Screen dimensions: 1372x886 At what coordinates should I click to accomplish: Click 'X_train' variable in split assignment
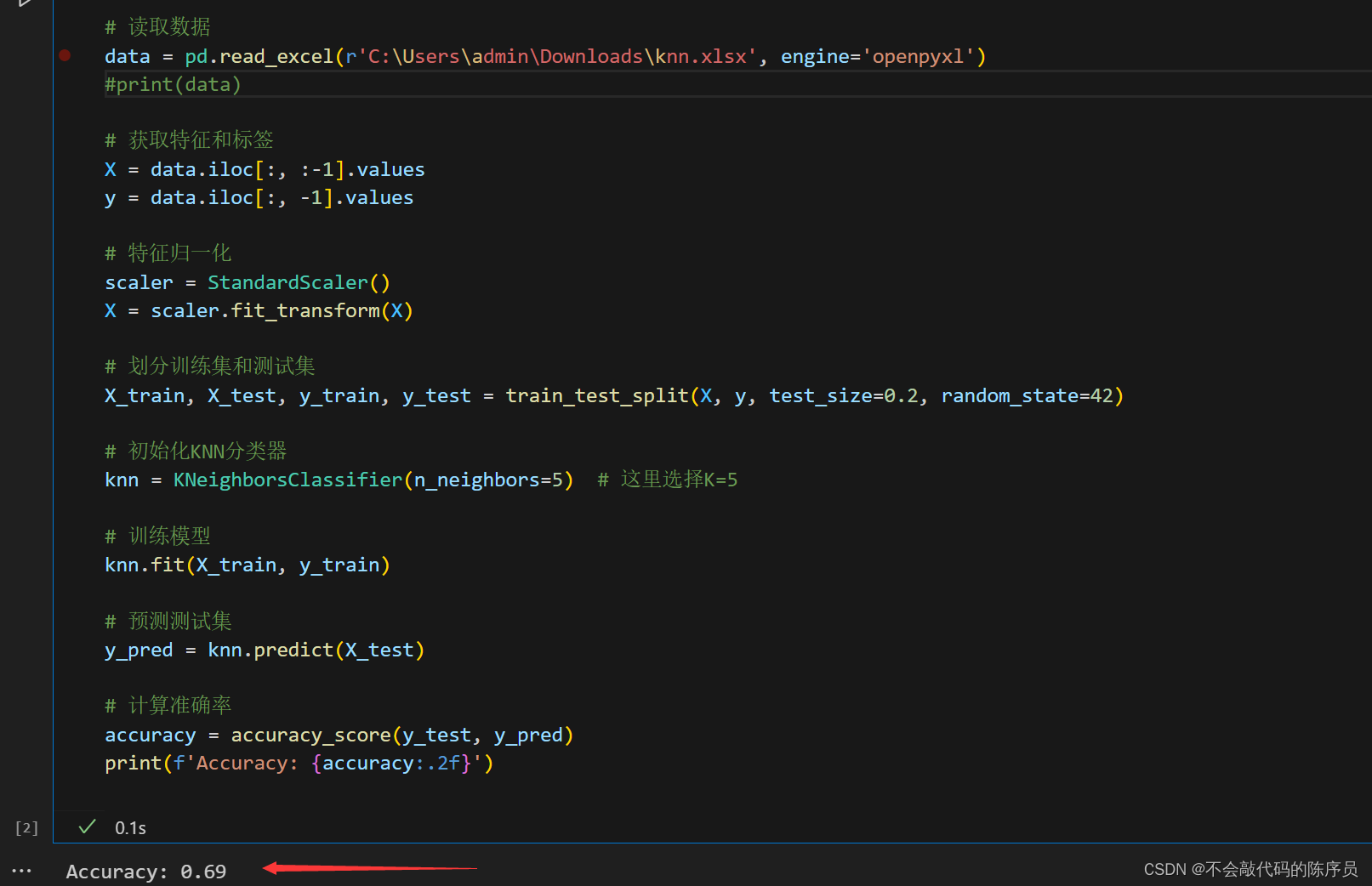[x=145, y=395]
